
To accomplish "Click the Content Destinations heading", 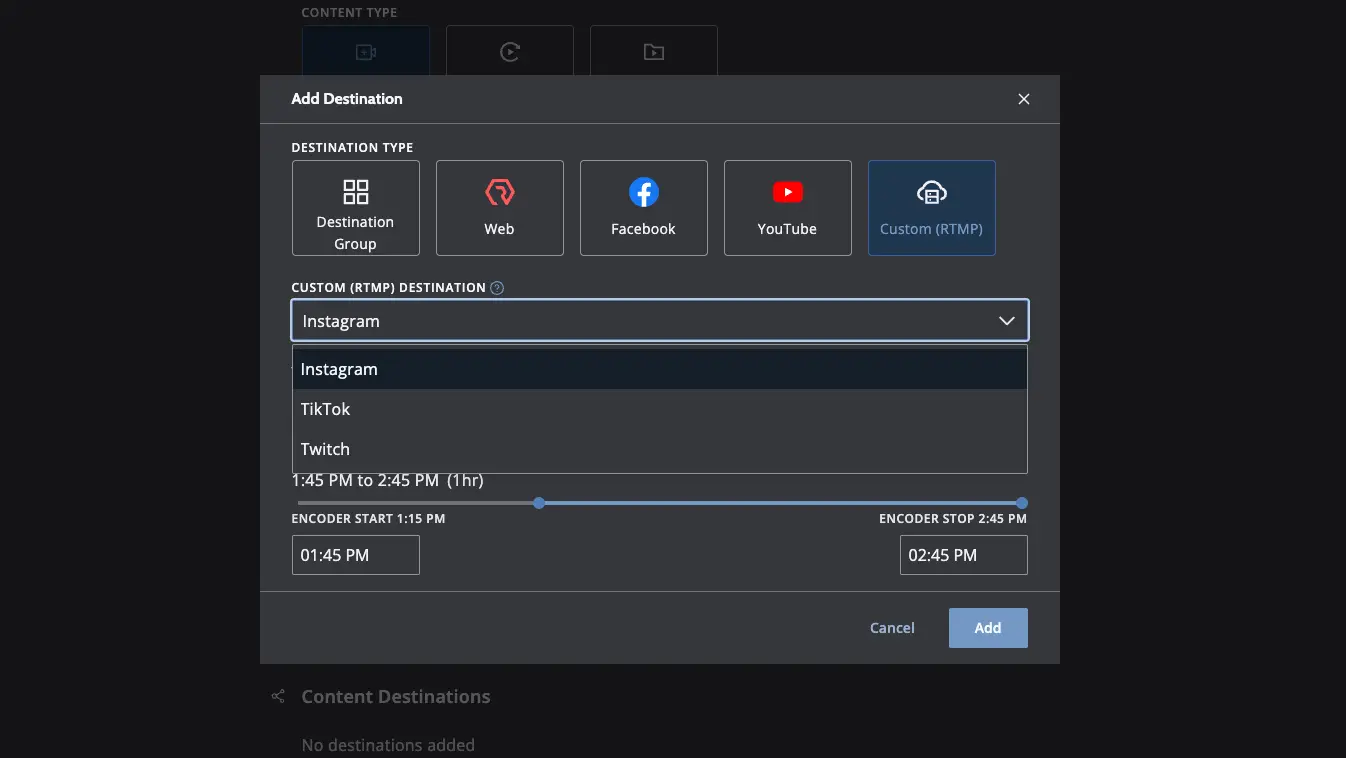I will point(396,696).
